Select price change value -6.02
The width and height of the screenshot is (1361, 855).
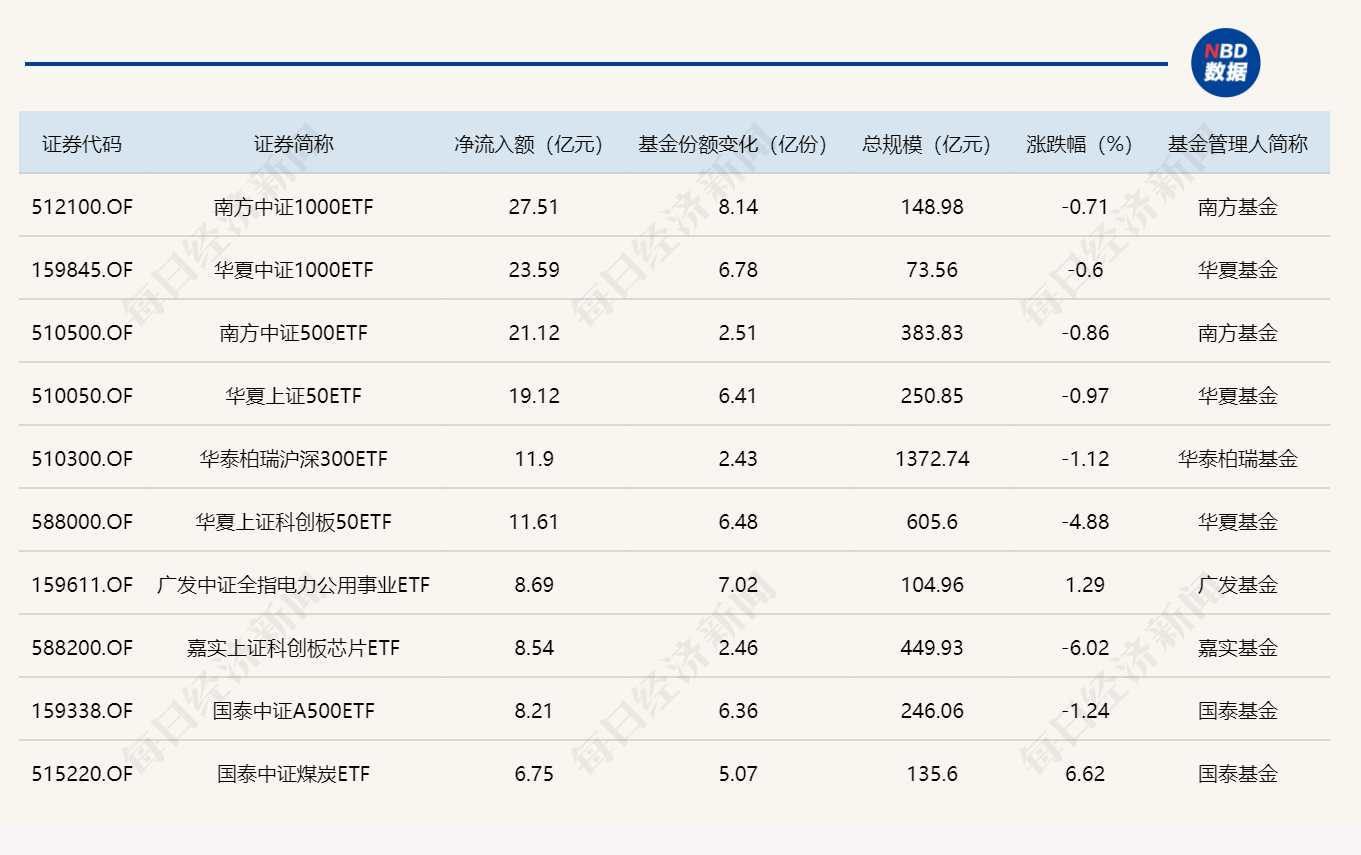point(1085,648)
